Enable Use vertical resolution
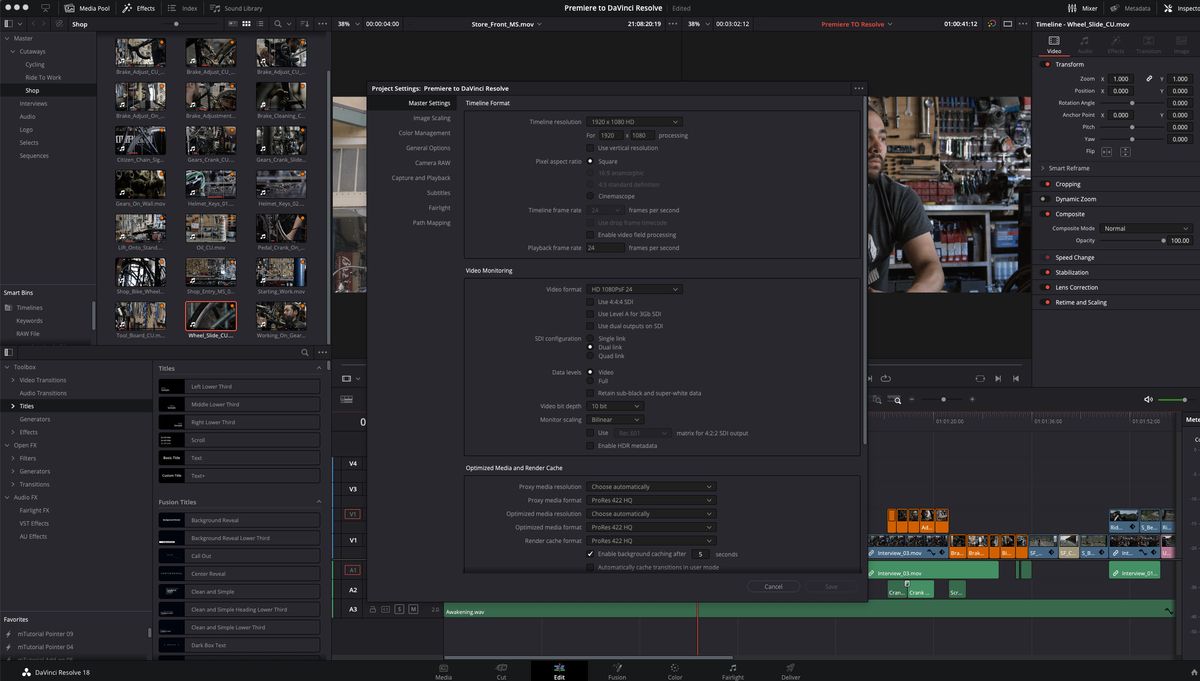This screenshot has height=681, width=1200. [590, 147]
